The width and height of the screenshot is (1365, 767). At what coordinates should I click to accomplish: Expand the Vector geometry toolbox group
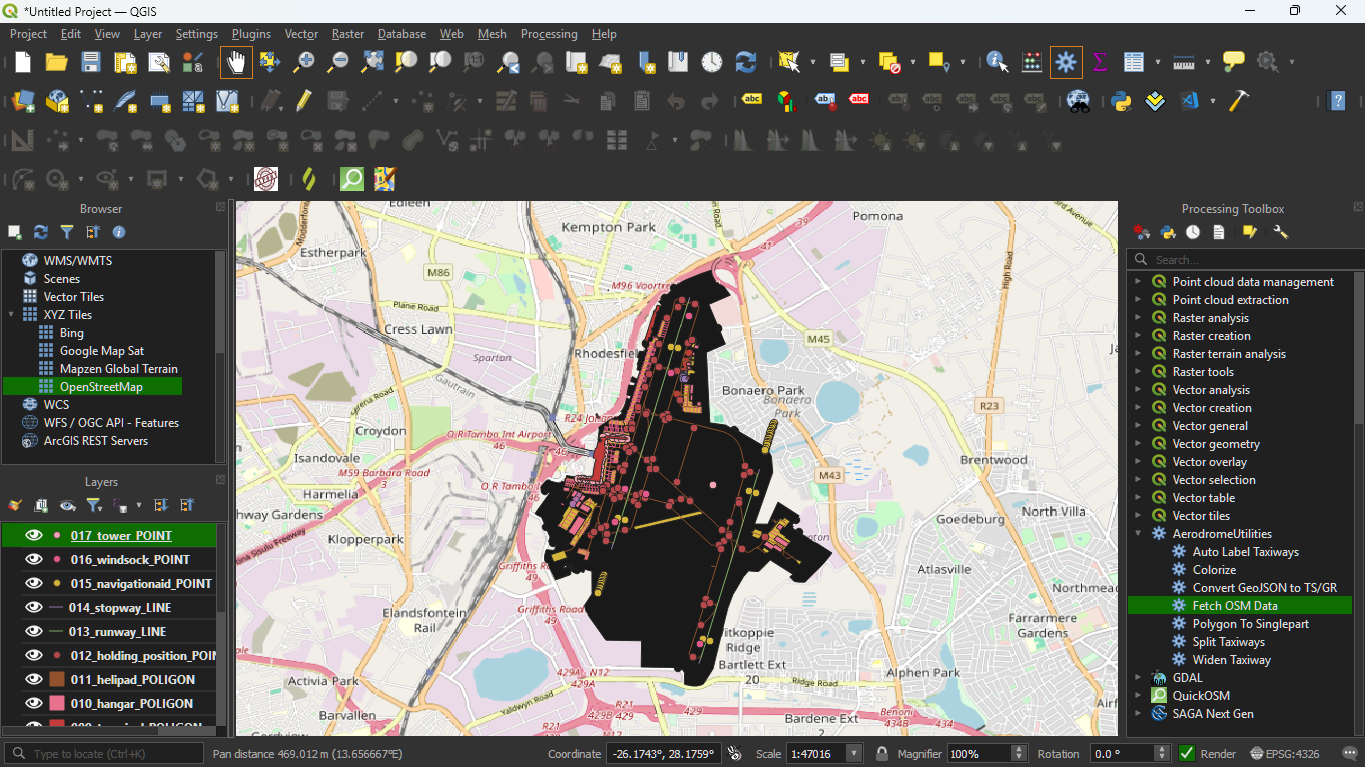tap(1138, 444)
